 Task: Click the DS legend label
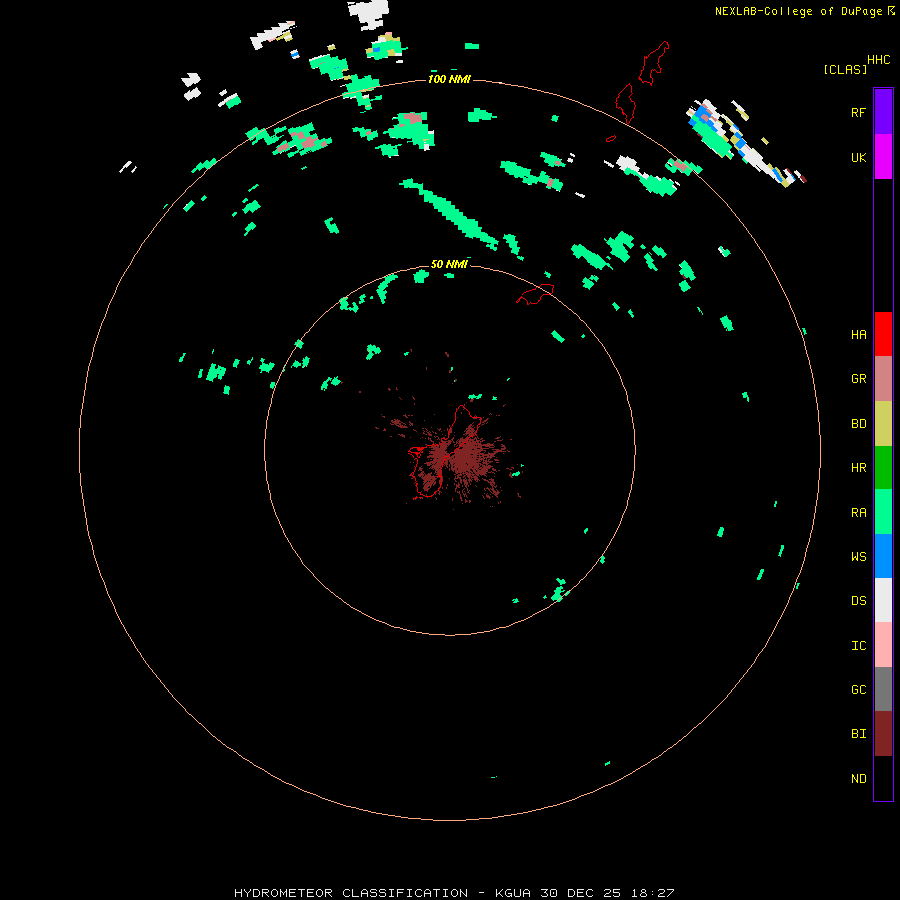(x=858, y=601)
